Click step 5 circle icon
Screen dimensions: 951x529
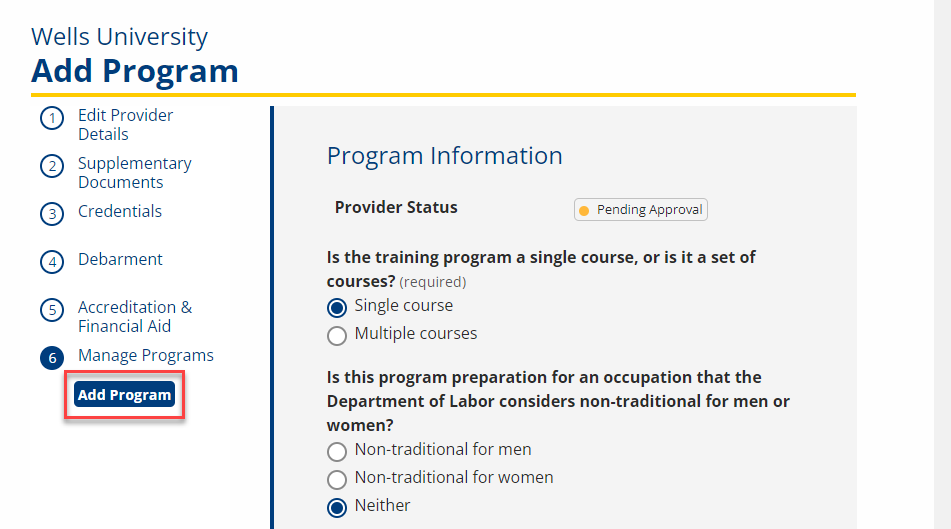tap(52, 310)
